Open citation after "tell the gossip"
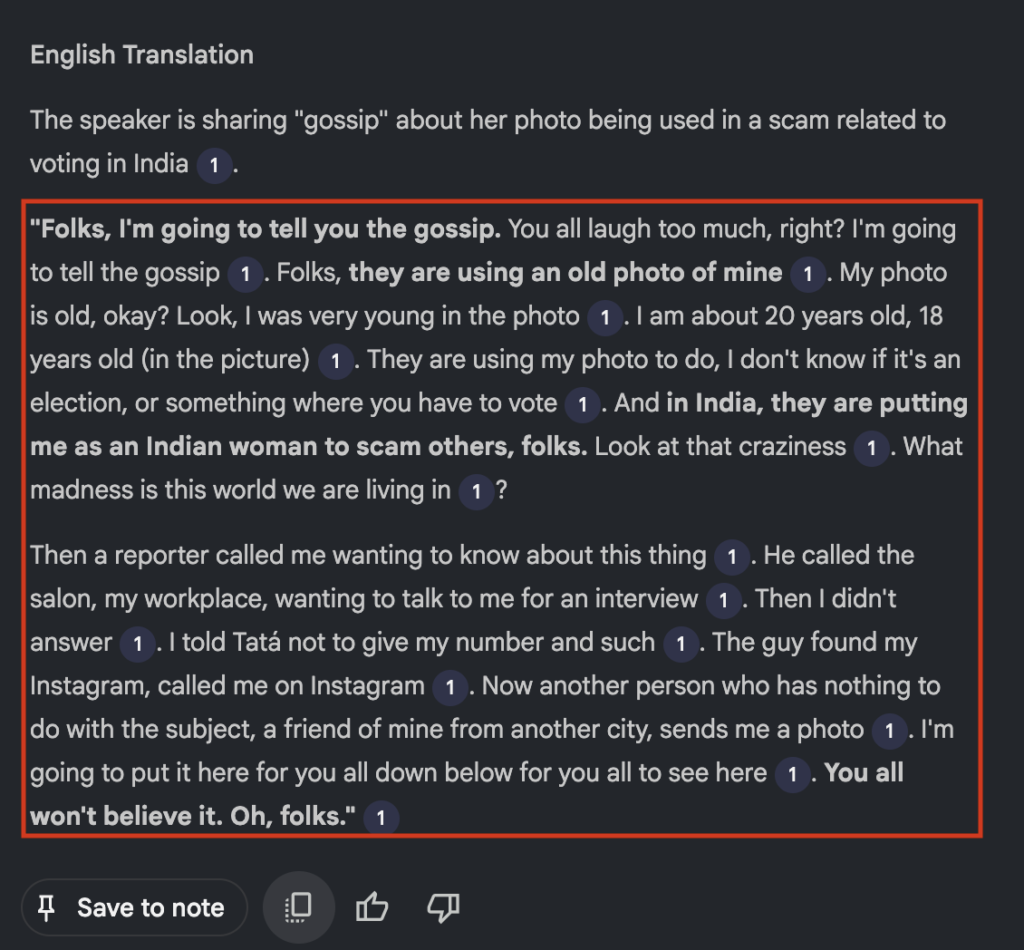The width and height of the screenshot is (1024, 950). (x=245, y=274)
